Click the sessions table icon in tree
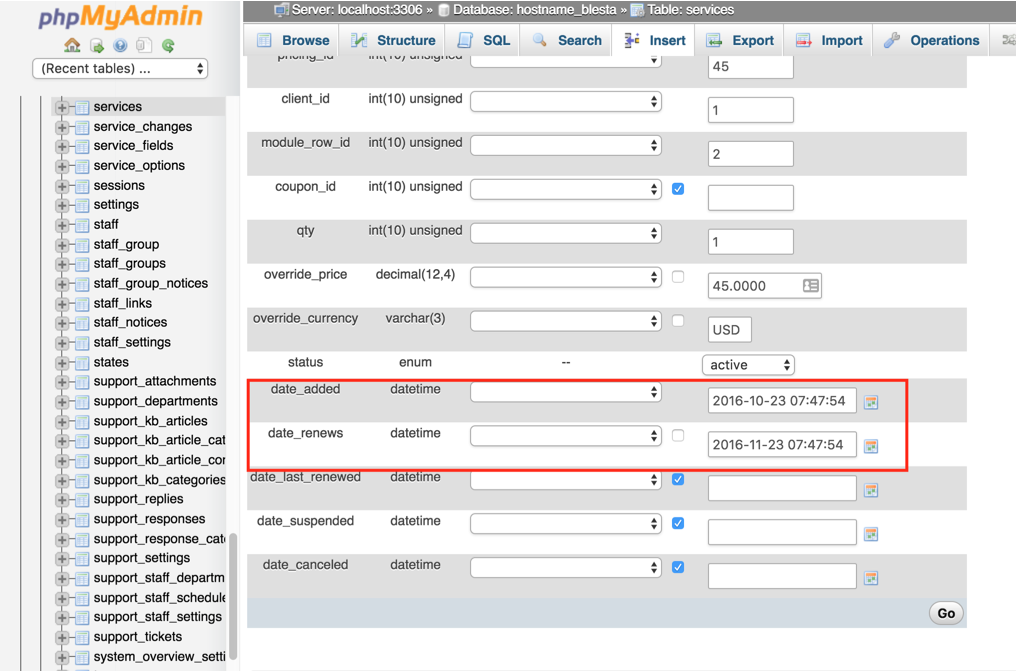 [82, 187]
